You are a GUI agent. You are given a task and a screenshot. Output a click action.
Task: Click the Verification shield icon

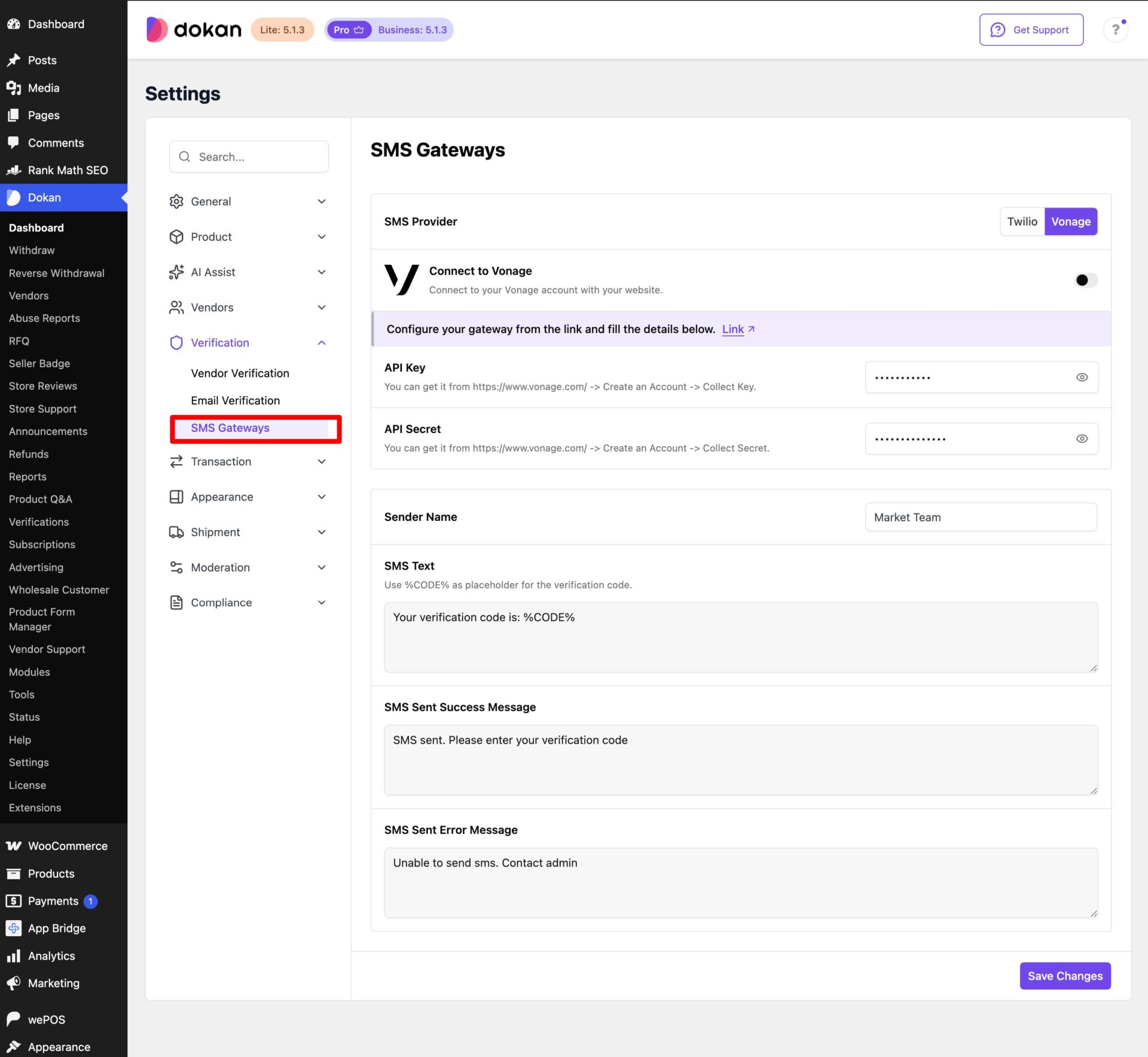176,343
